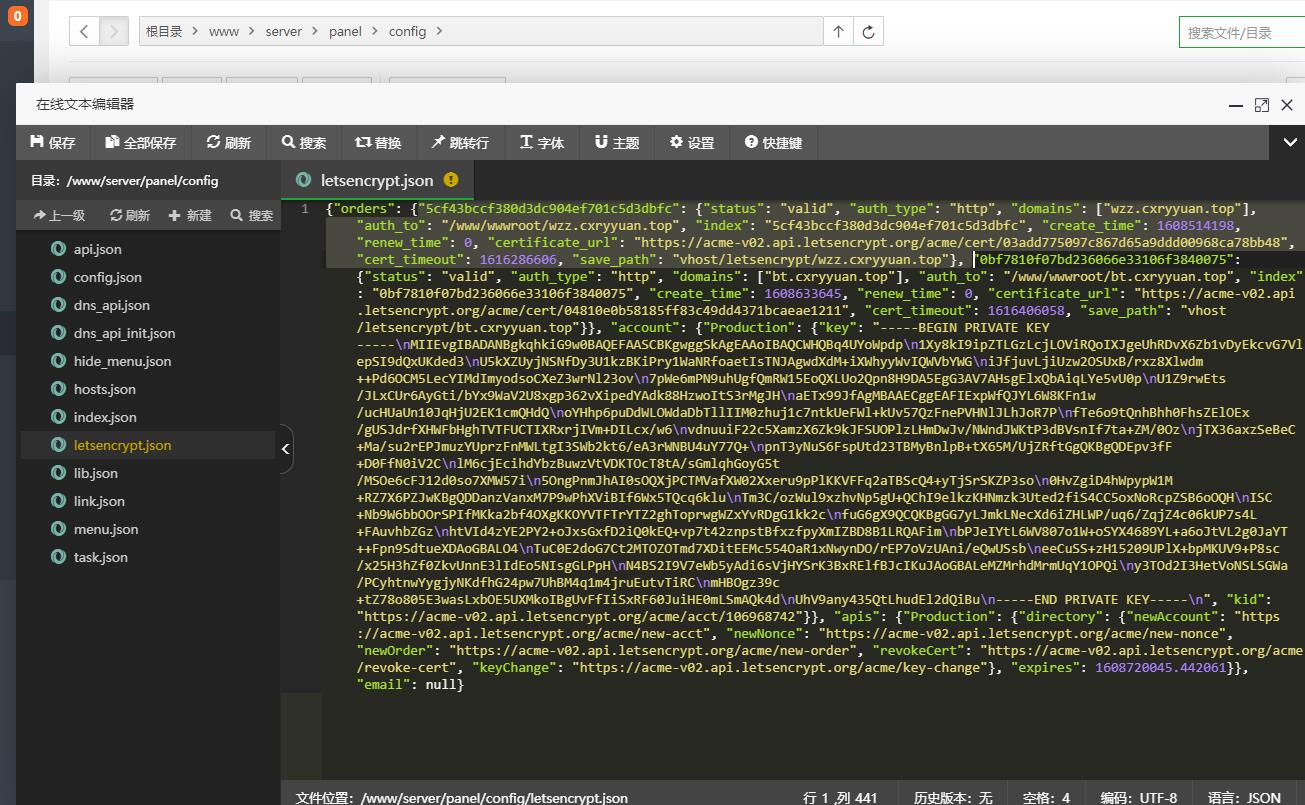Refresh the file manager path

click(868, 32)
